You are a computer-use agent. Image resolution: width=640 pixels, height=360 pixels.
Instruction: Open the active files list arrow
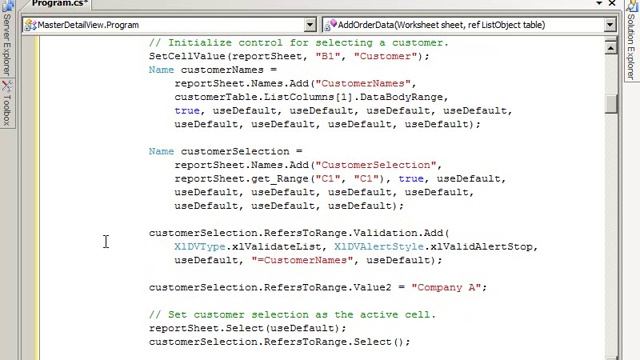[x=599, y=3]
